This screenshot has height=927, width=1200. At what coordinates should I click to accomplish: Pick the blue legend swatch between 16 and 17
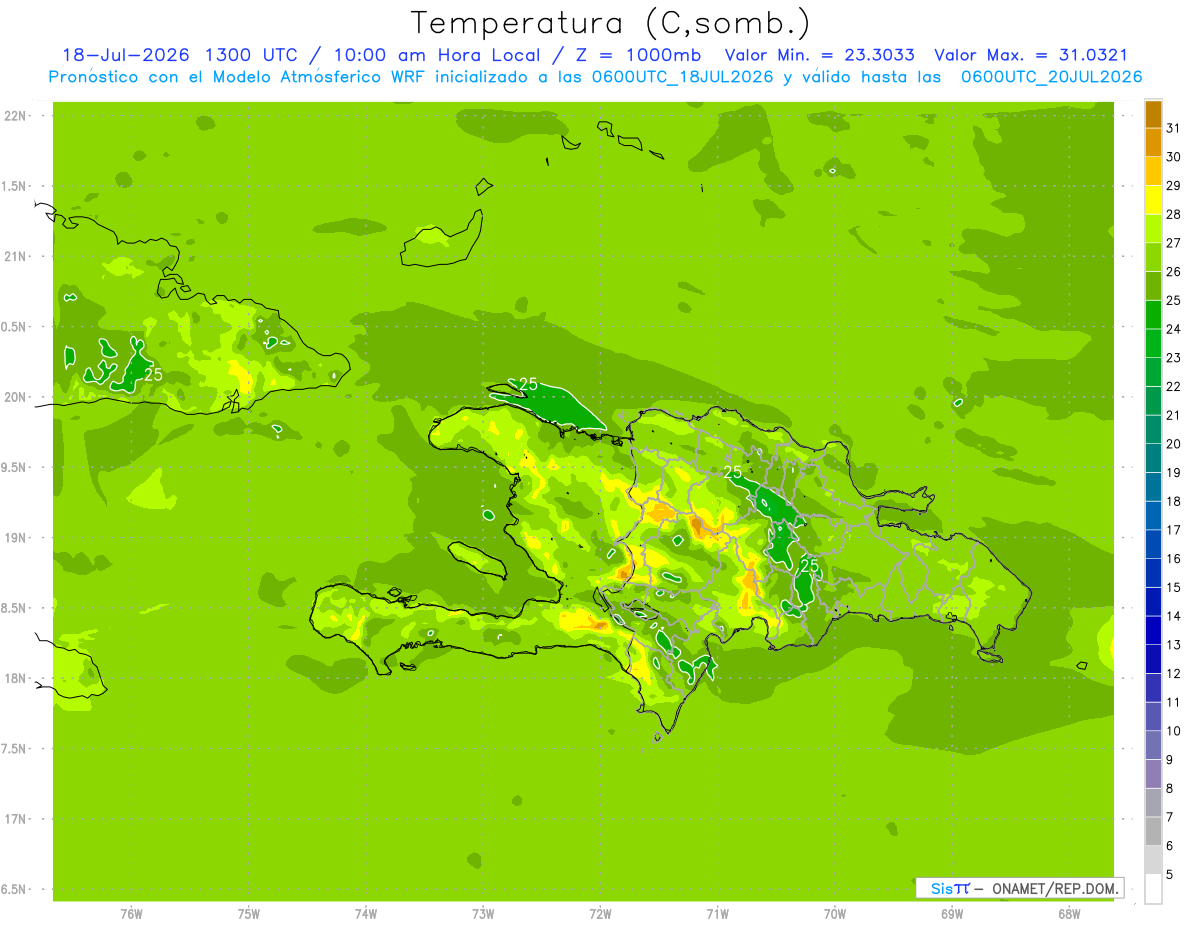[x=1153, y=545]
